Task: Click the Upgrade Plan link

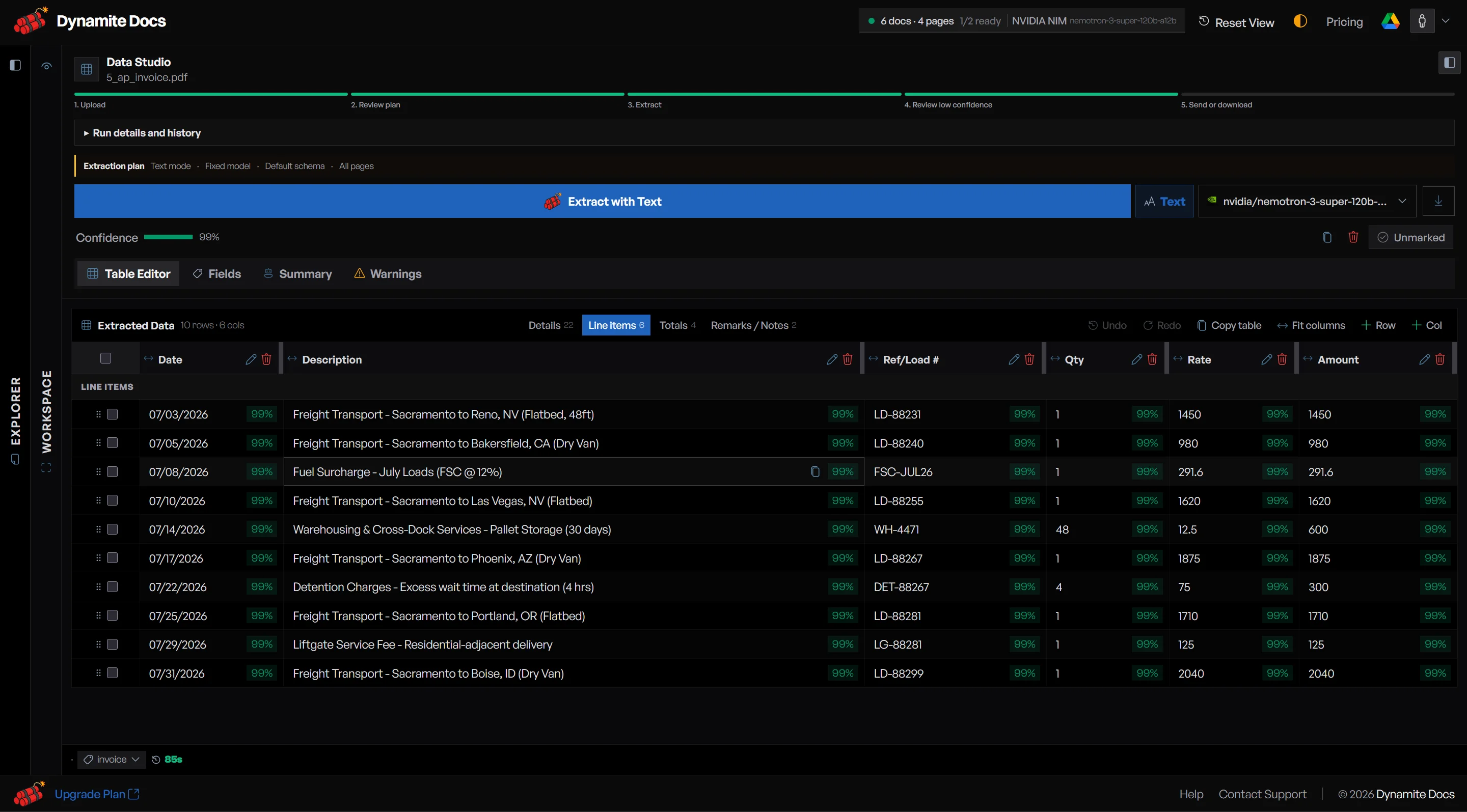Action: 97,794
